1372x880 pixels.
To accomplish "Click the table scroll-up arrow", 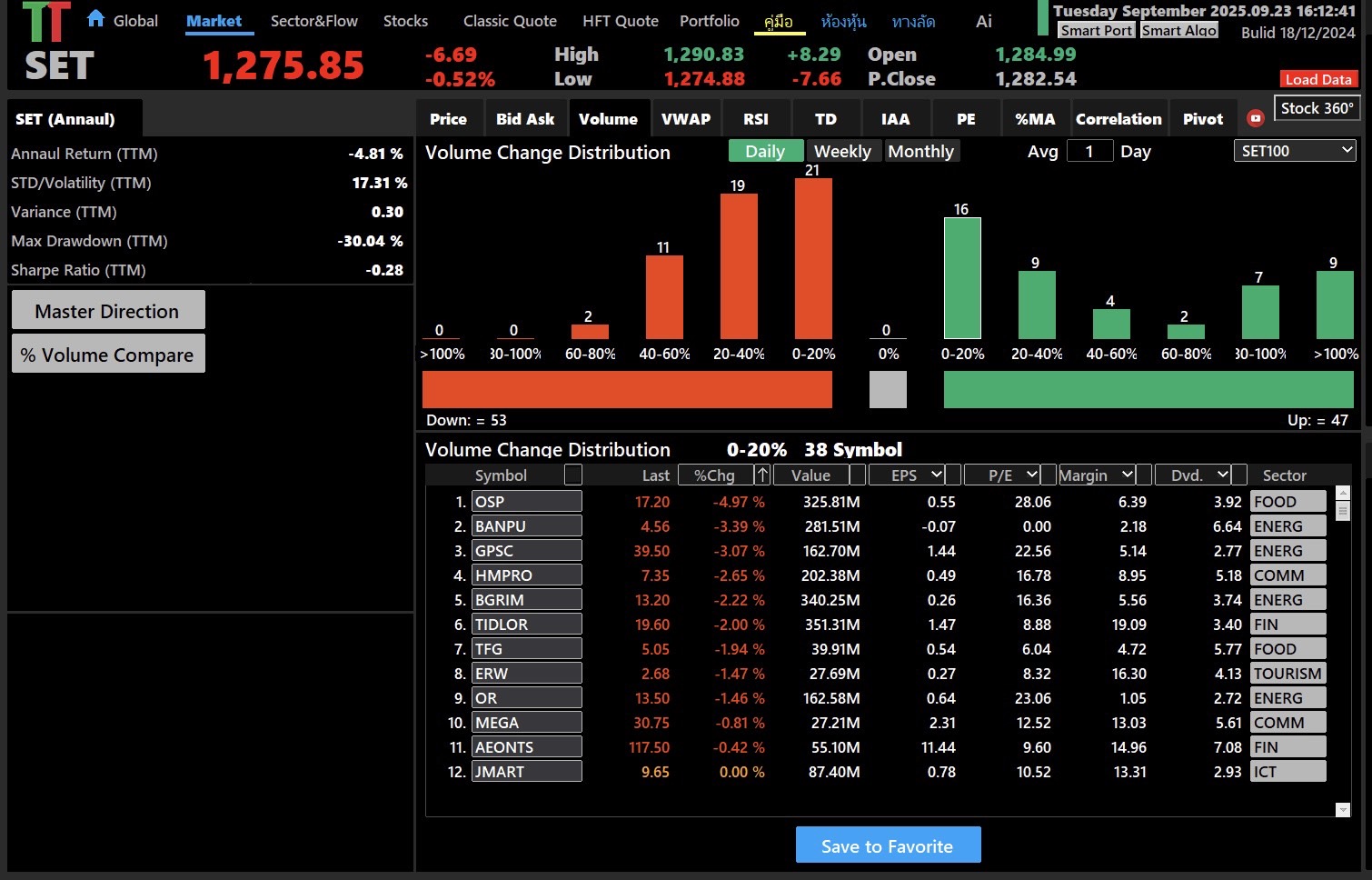I will pyautogui.click(x=1342, y=494).
